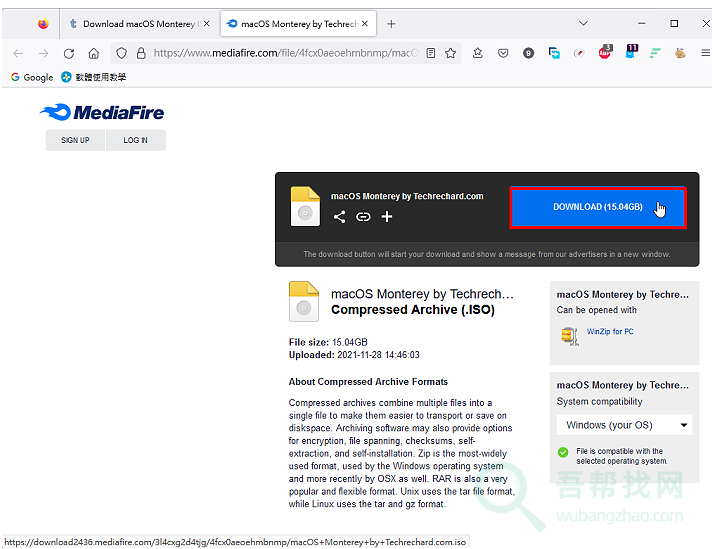This screenshot has height=549, width=712.
Task: Open the Chinese software tutorial bookmark
Action: (94, 77)
